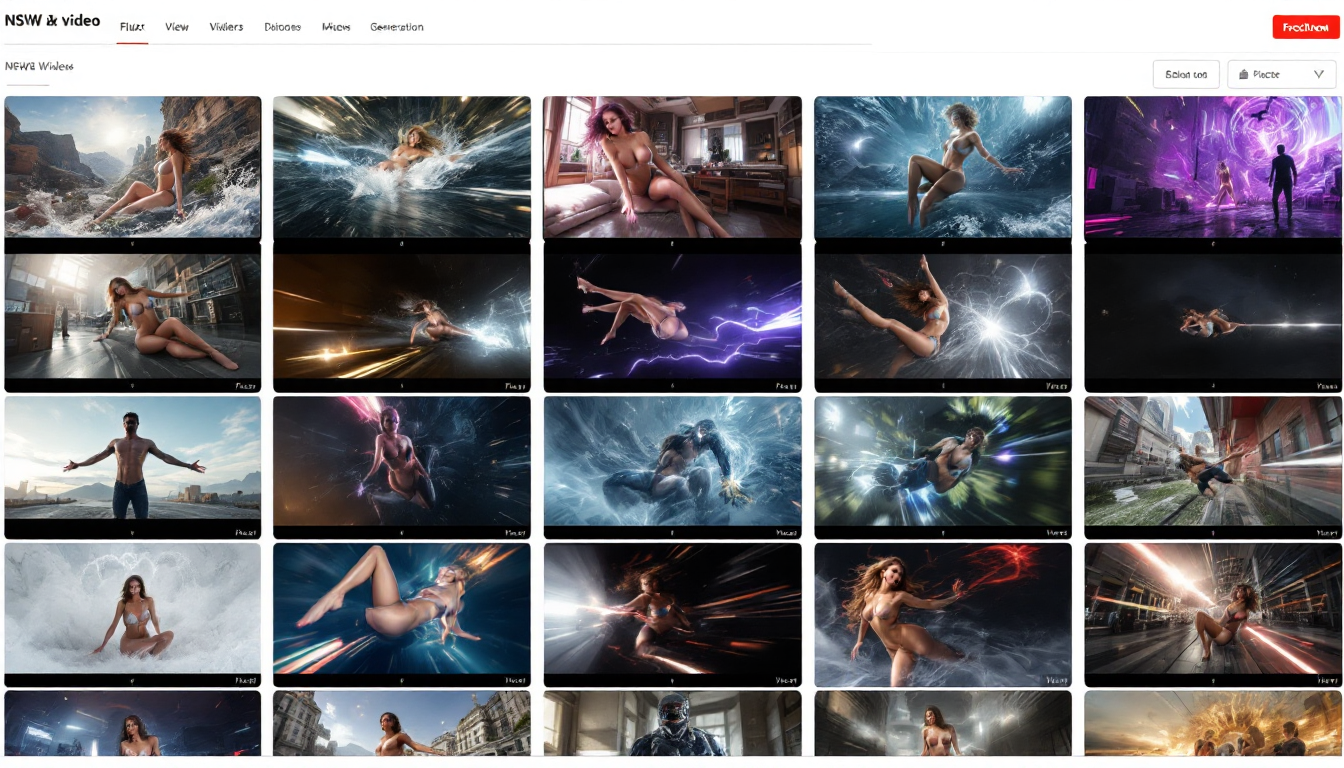Click the Flux badge on the canyon swimsuit video
The width and height of the screenshot is (1344, 768).
click(x=247, y=240)
